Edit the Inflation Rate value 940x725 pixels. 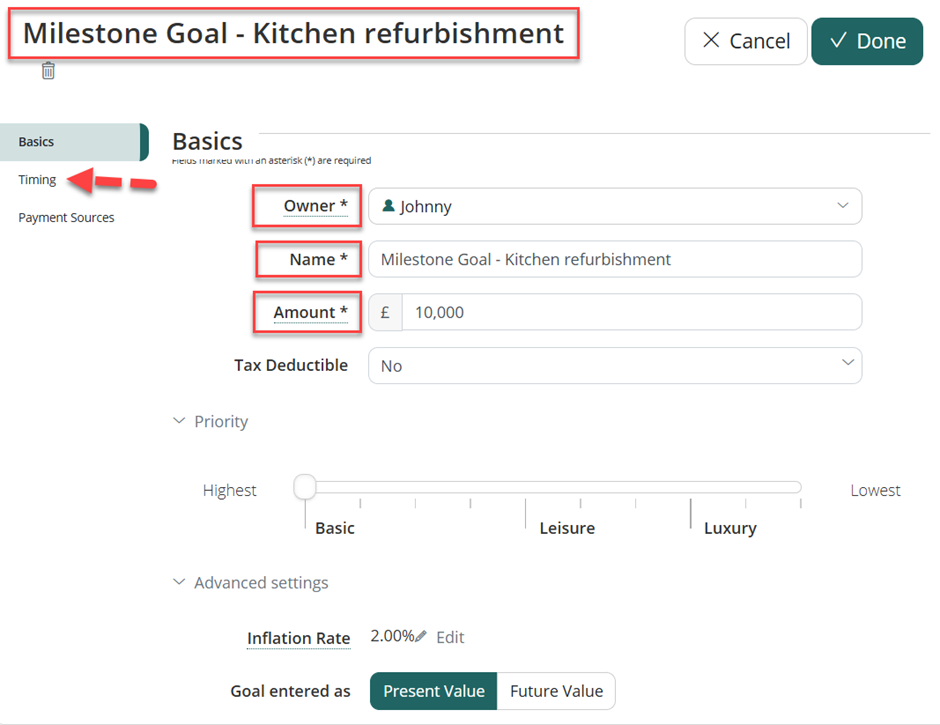coord(450,637)
